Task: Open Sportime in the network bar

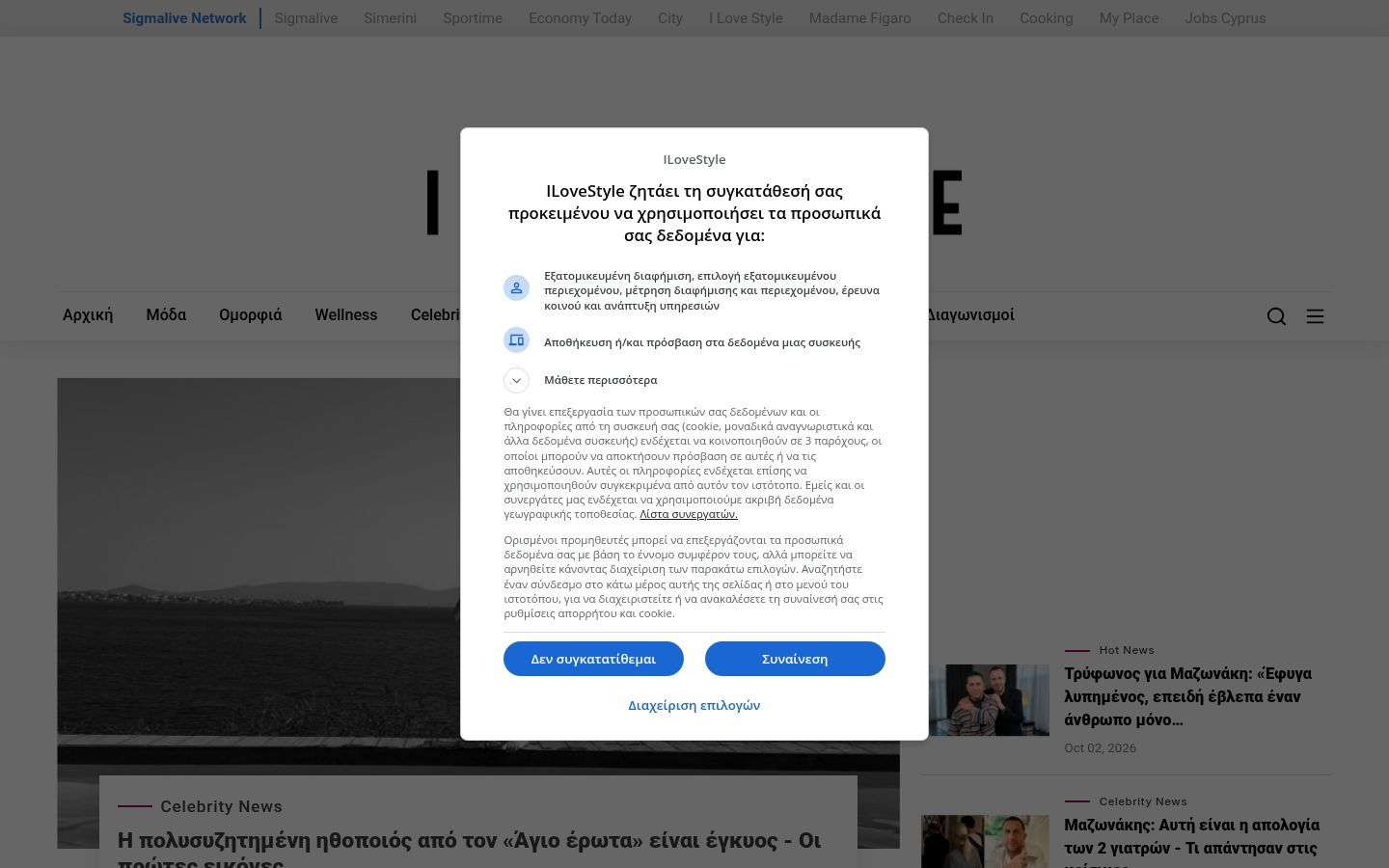Action: [x=473, y=18]
